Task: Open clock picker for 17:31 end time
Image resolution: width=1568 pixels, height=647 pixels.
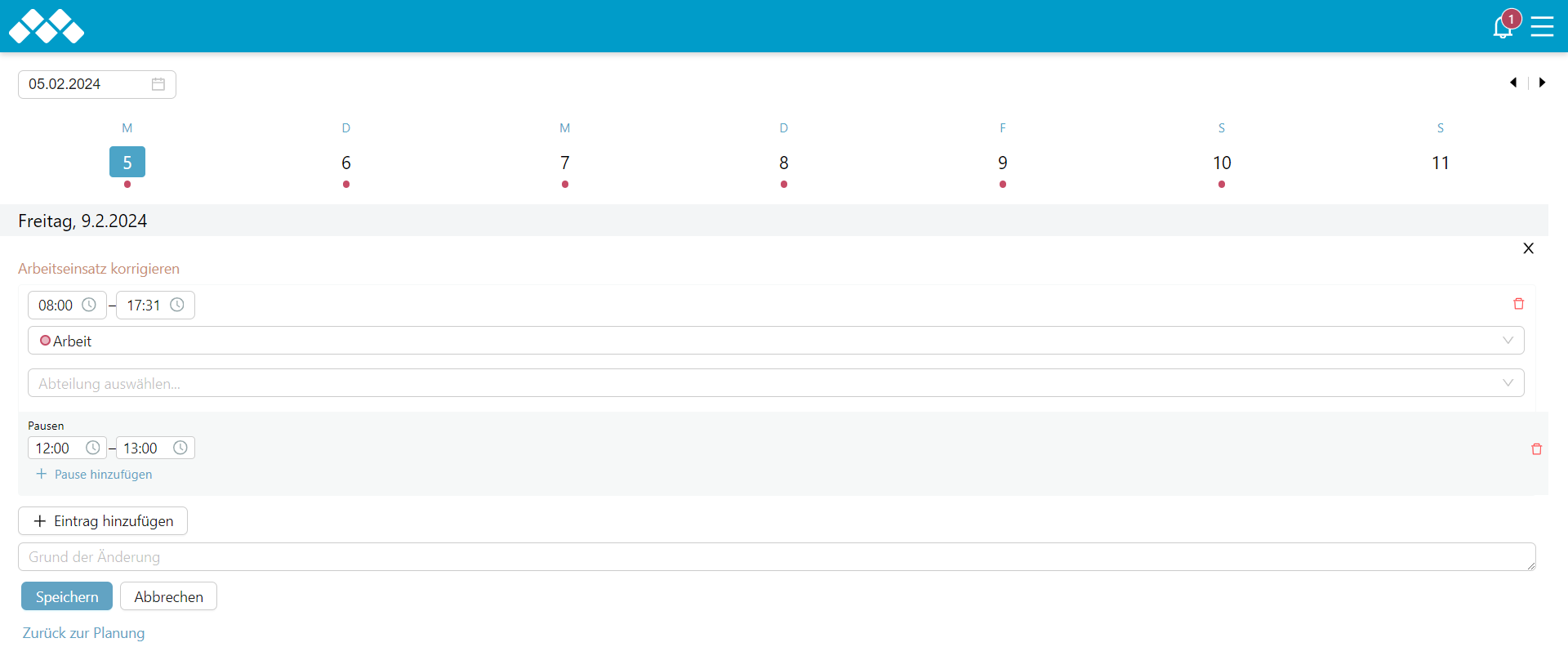Action: (x=177, y=305)
